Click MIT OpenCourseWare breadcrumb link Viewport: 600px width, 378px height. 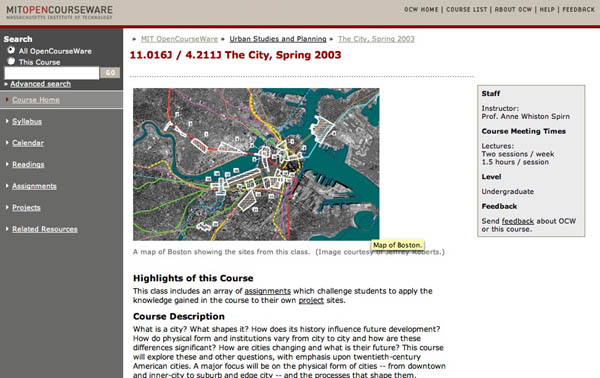click(179, 39)
